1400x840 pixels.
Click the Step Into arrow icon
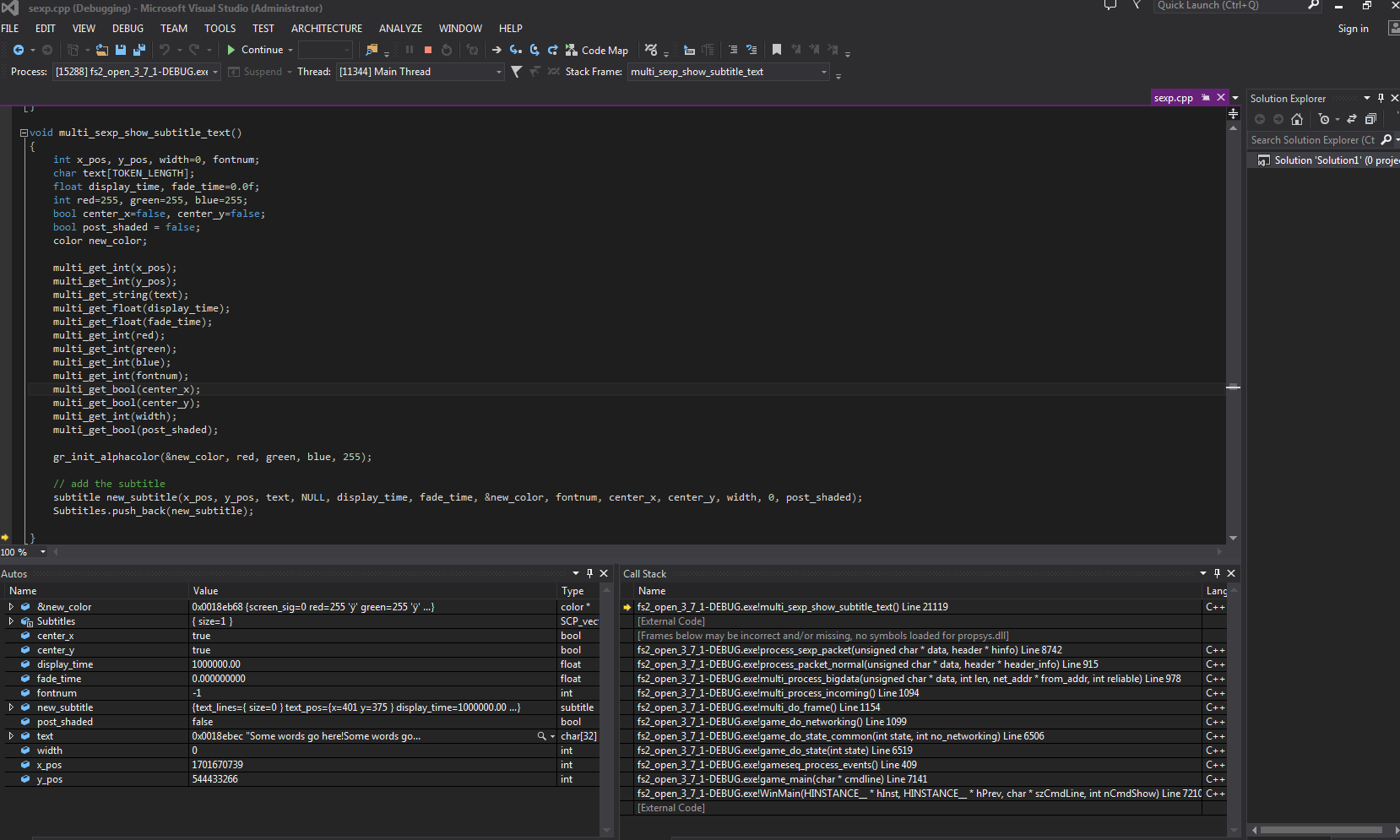pos(515,50)
